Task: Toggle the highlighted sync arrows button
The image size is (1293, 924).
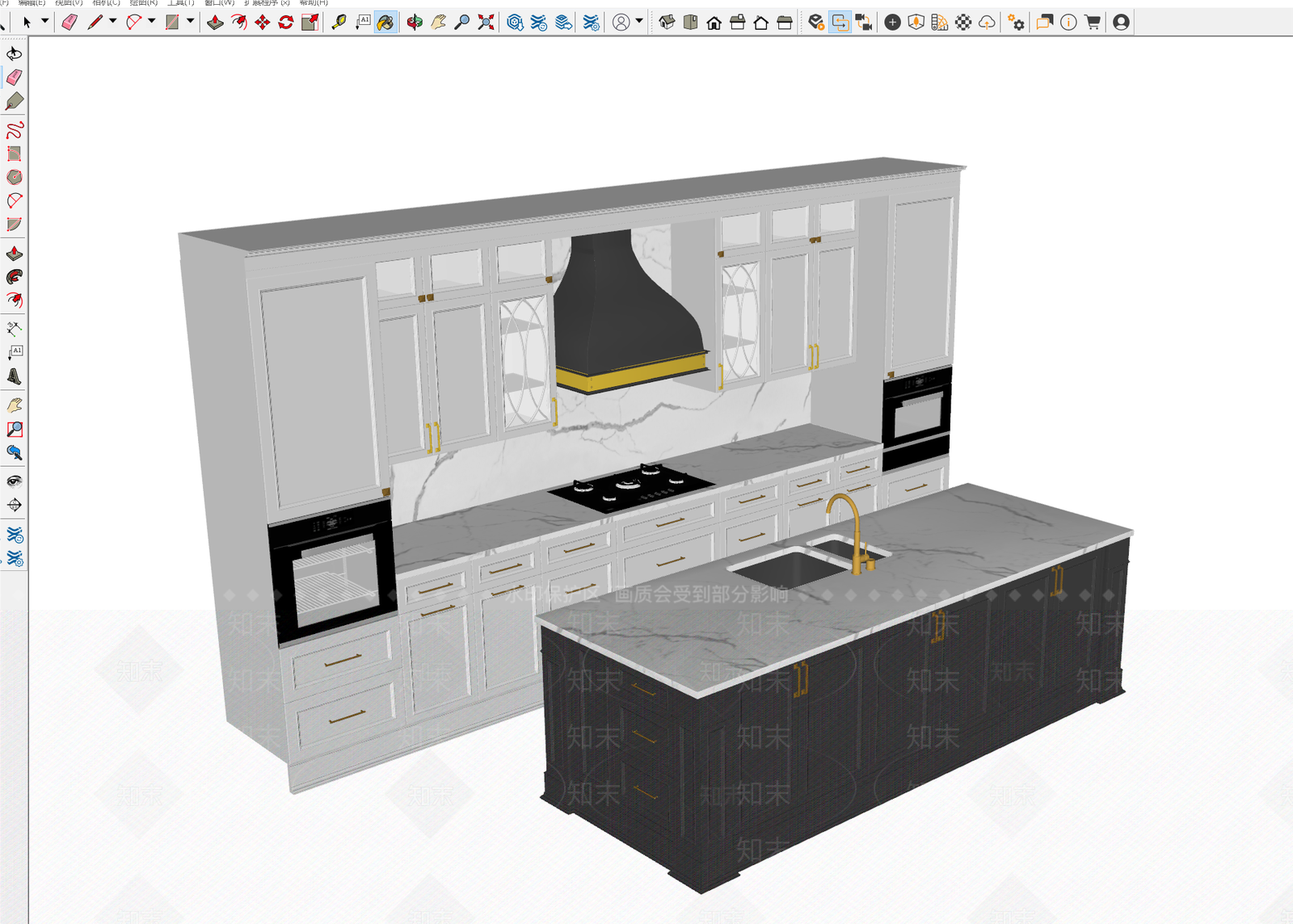Action: [840, 23]
